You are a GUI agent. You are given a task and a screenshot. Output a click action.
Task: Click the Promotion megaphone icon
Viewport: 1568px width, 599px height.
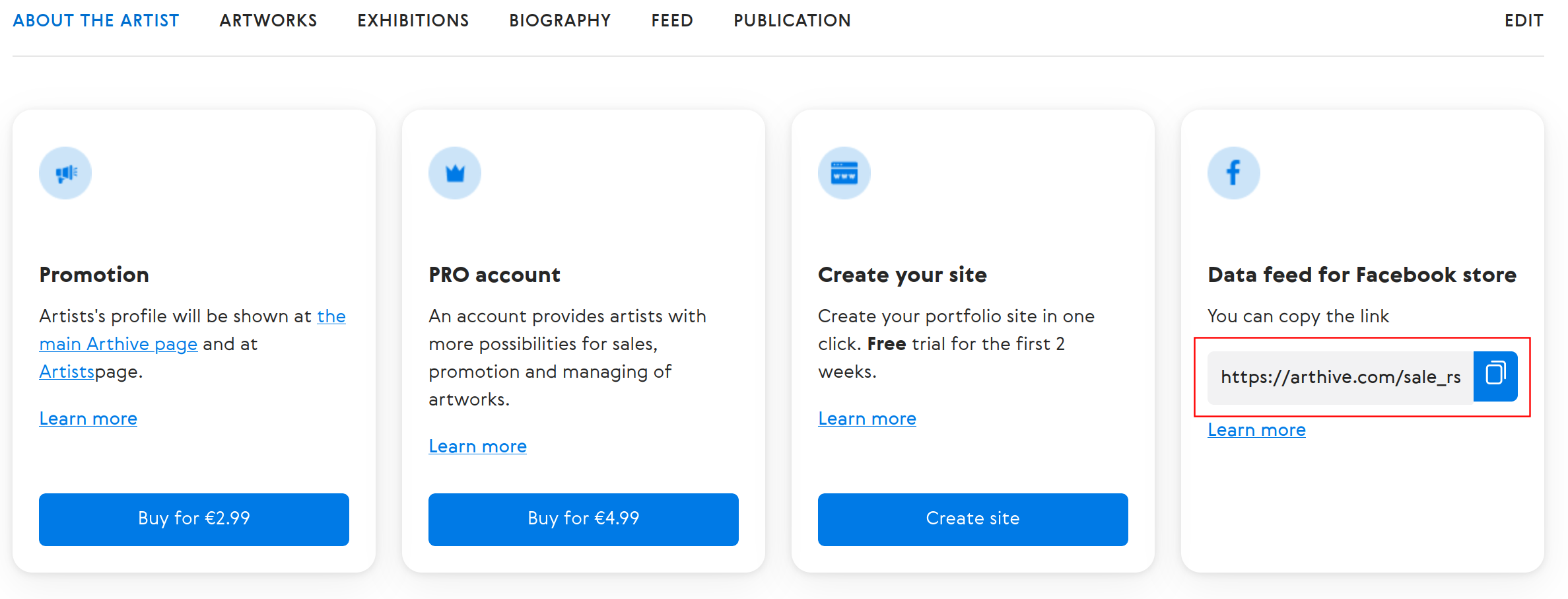pyautogui.click(x=65, y=173)
